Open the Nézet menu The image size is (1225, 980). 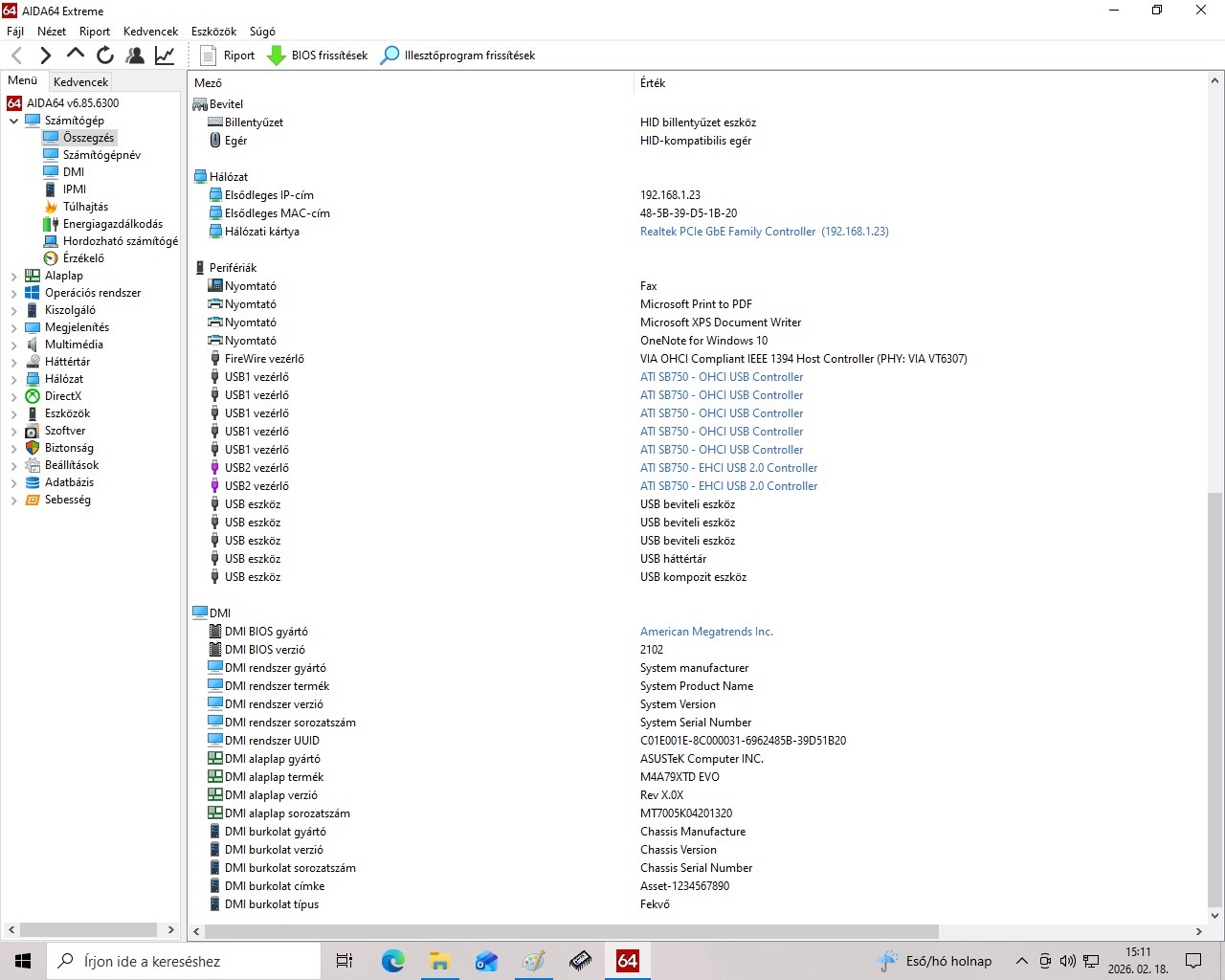[52, 32]
